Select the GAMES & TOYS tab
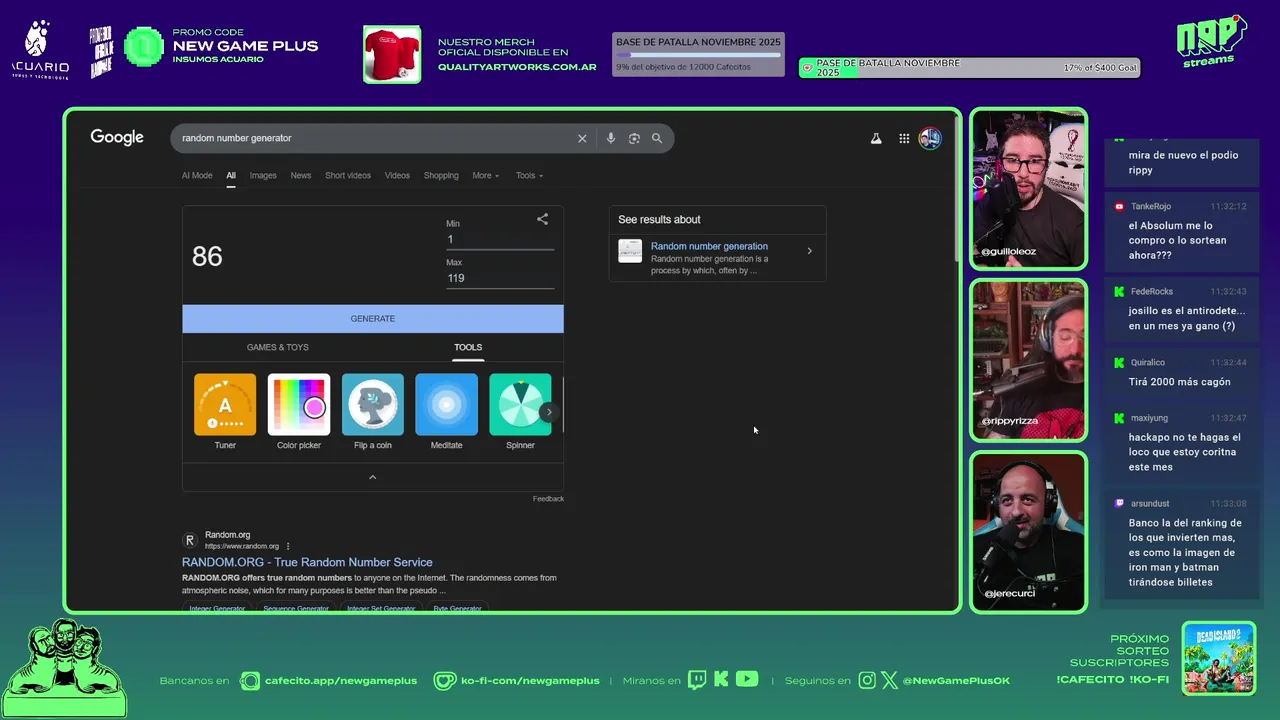Image resolution: width=1280 pixels, height=720 pixels. click(x=278, y=347)
